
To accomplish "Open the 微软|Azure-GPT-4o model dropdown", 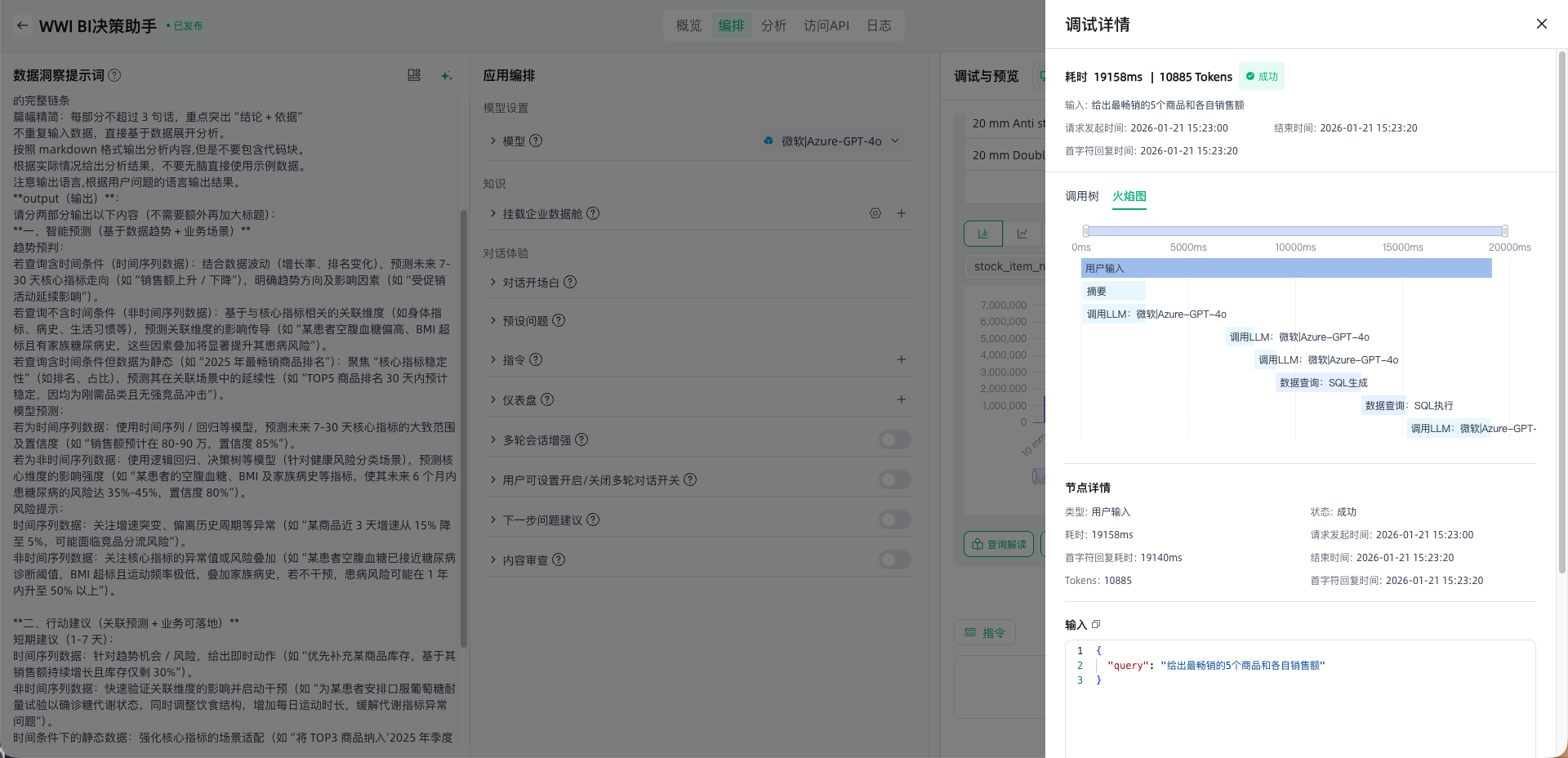I will click(x=831, y=140).
